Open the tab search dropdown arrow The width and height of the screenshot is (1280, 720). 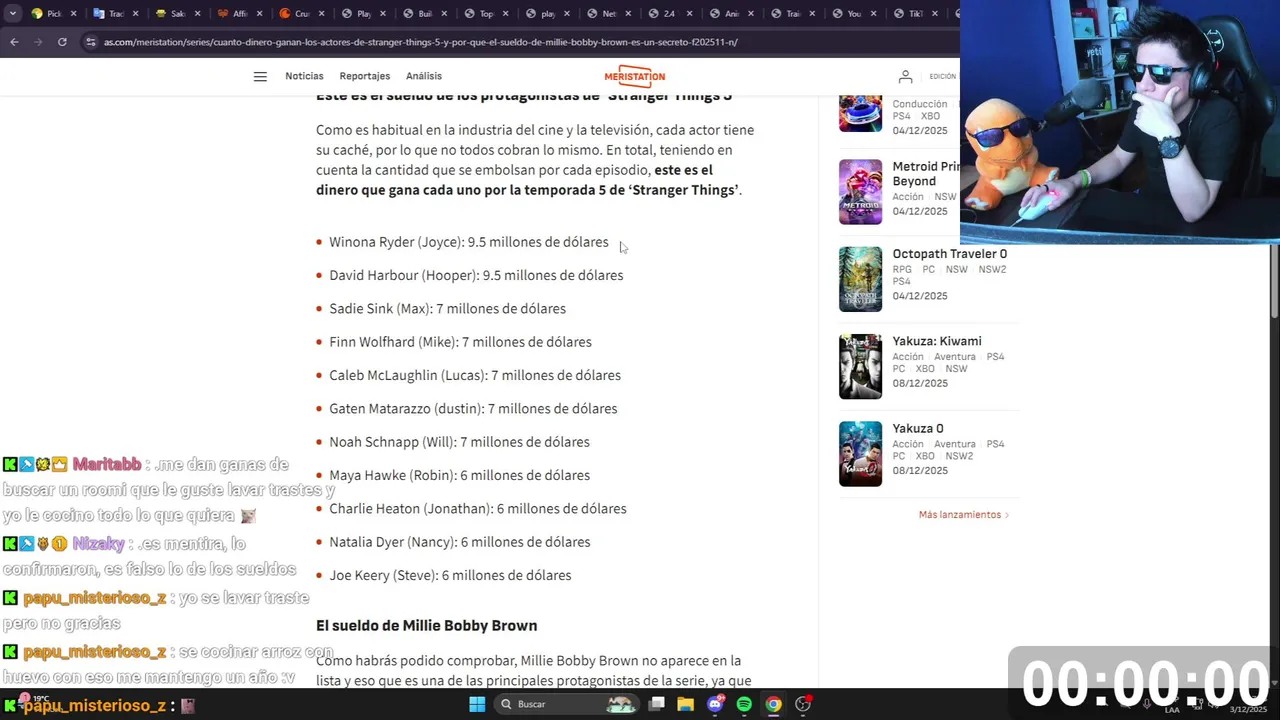[x=13, y=14]
